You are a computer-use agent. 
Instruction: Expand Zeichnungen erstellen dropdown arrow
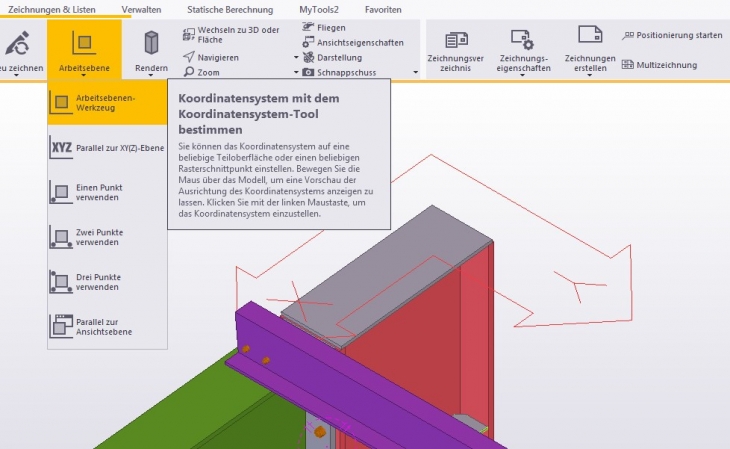point(589,75)
